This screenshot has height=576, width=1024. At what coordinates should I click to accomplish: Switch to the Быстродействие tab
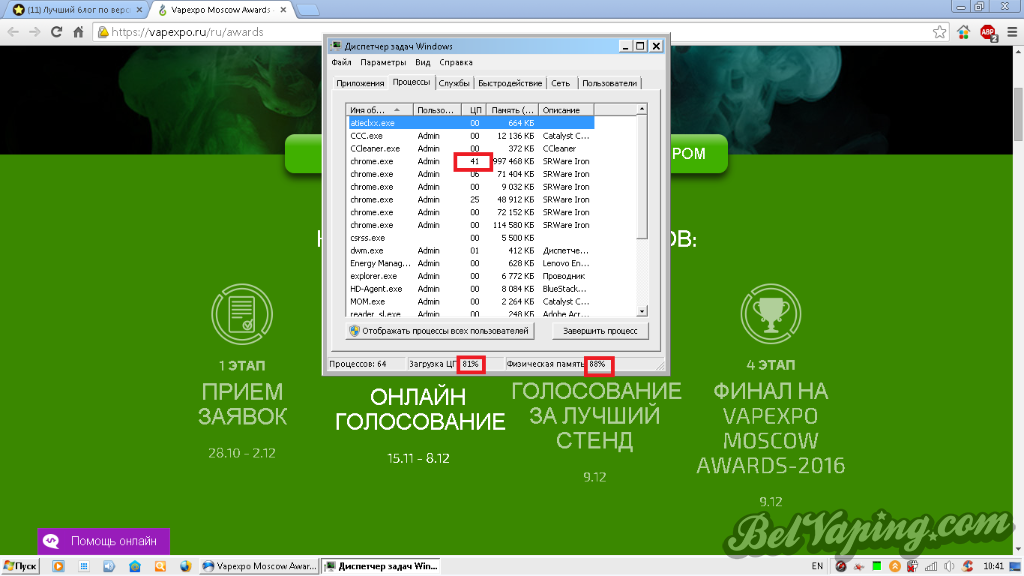[x=509, y=83]
